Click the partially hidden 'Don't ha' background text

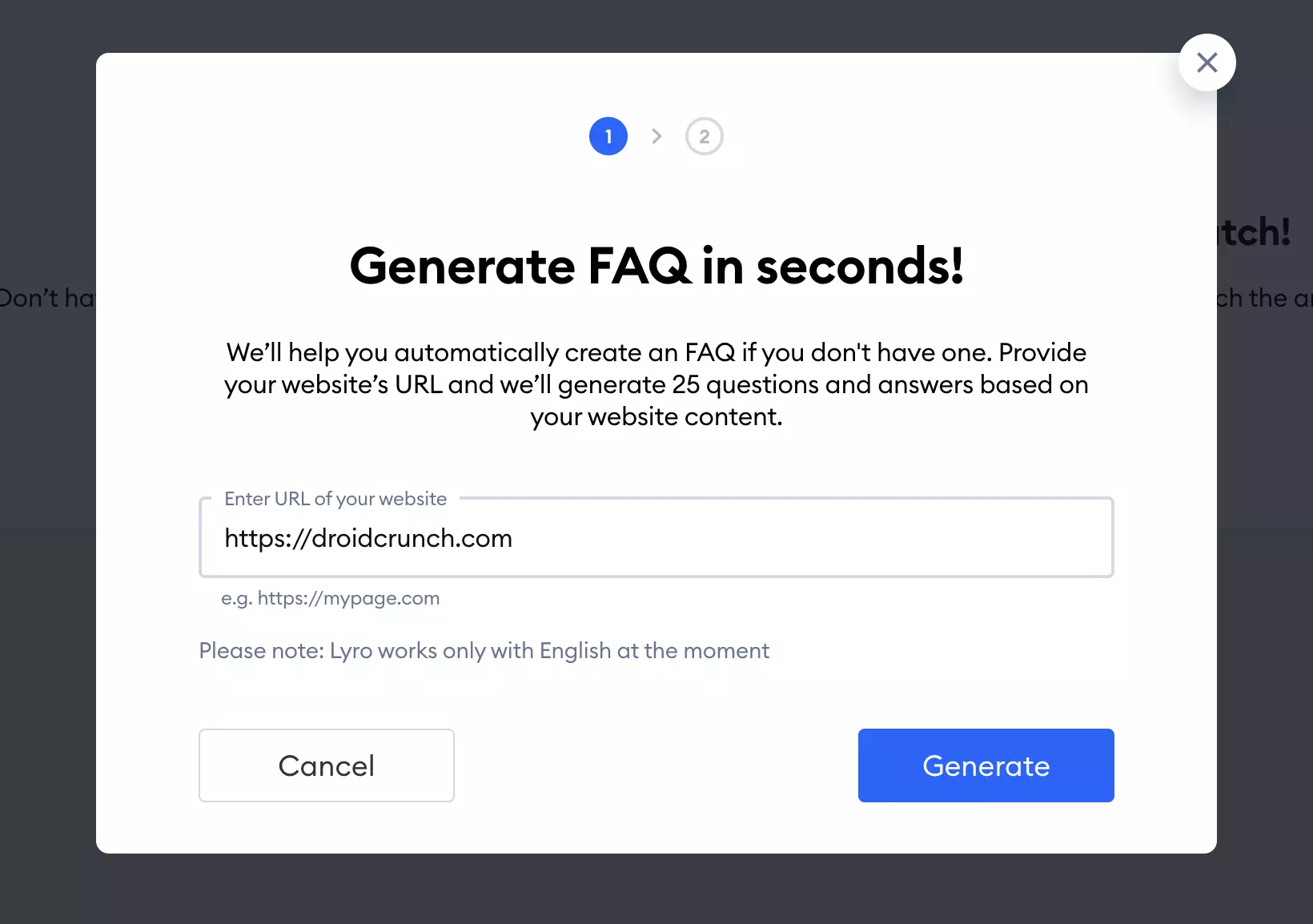(46, 298)
